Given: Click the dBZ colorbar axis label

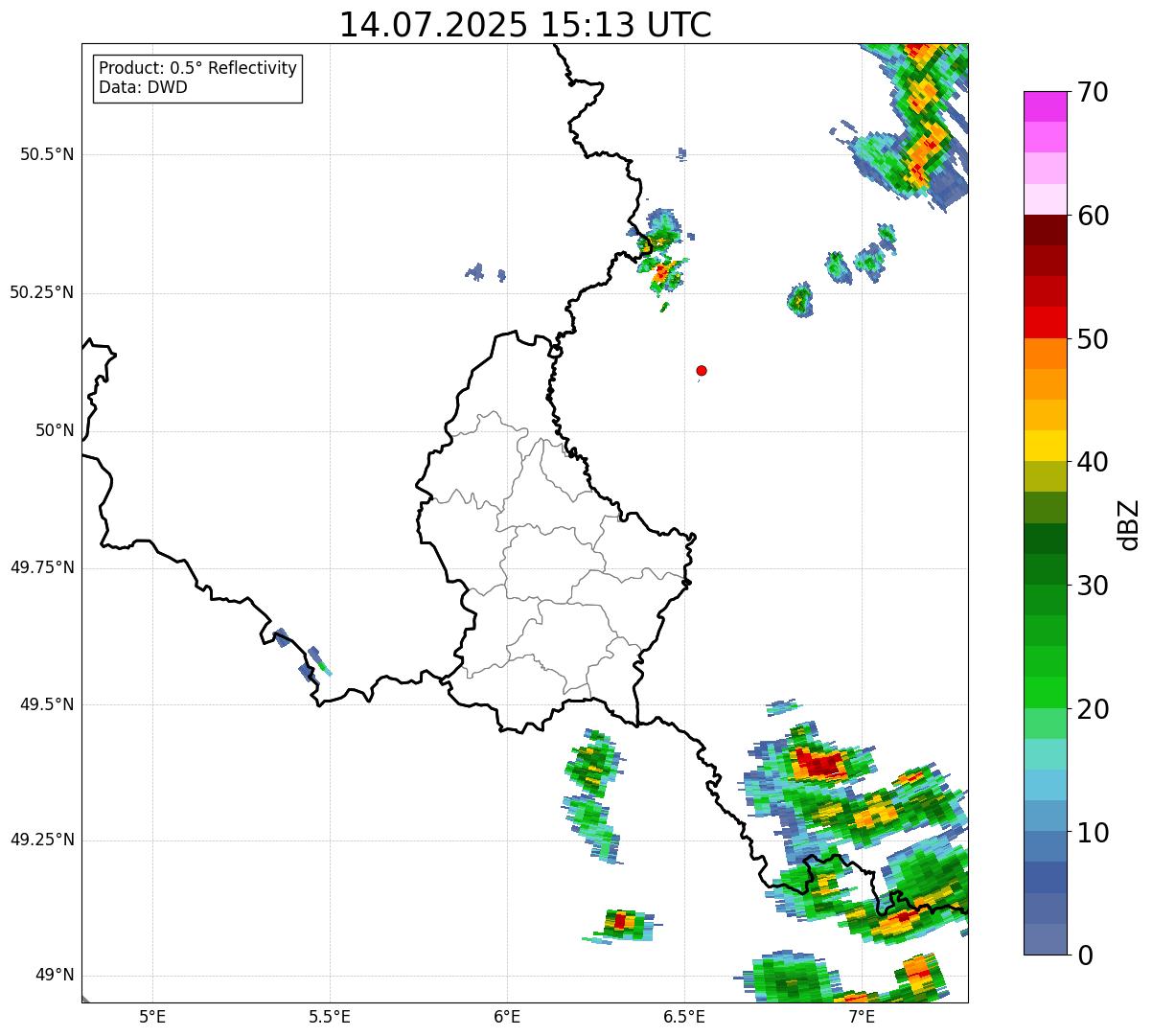Looking at the screenshot, I should point(1129,524).
